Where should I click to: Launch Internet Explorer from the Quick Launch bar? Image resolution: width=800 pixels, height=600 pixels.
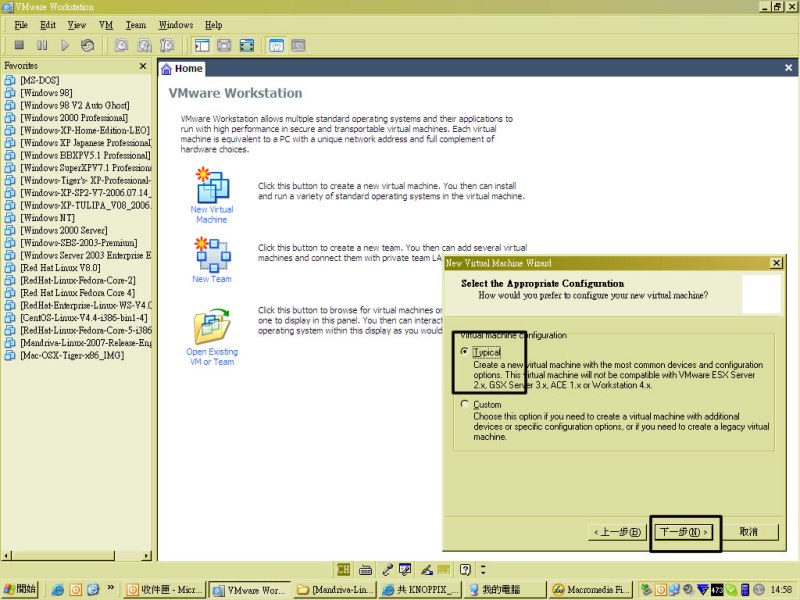pyautogui.click(x=58, y=590)
